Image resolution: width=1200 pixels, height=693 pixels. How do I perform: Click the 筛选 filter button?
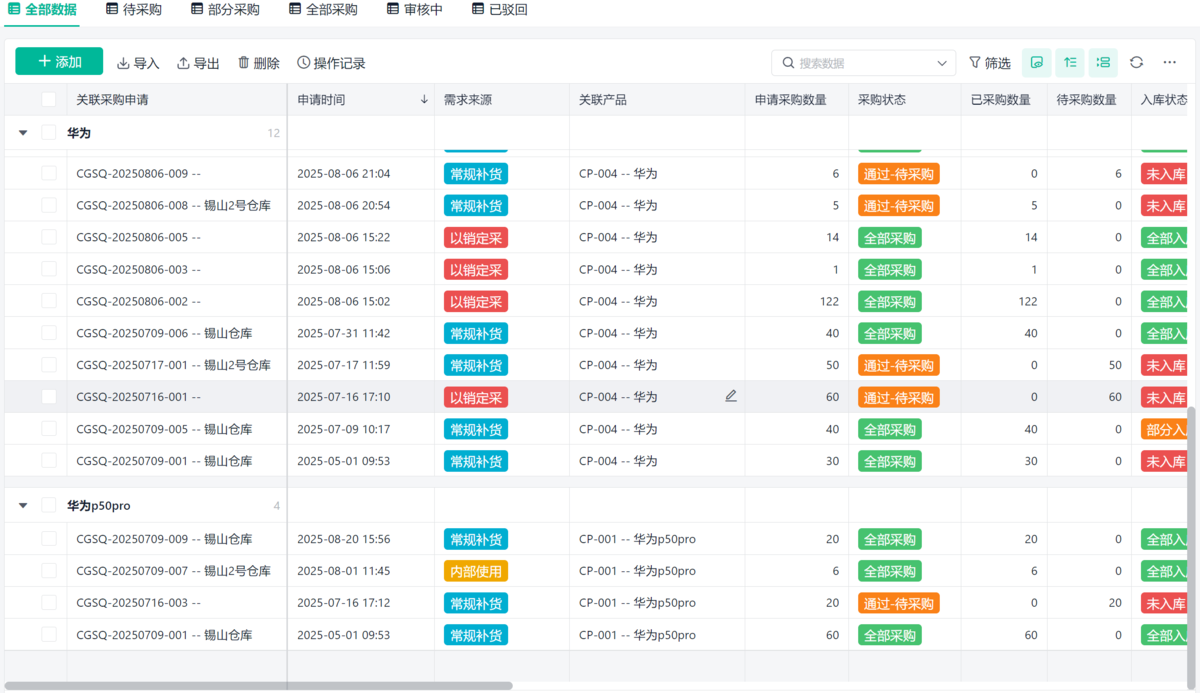point(990,63)
